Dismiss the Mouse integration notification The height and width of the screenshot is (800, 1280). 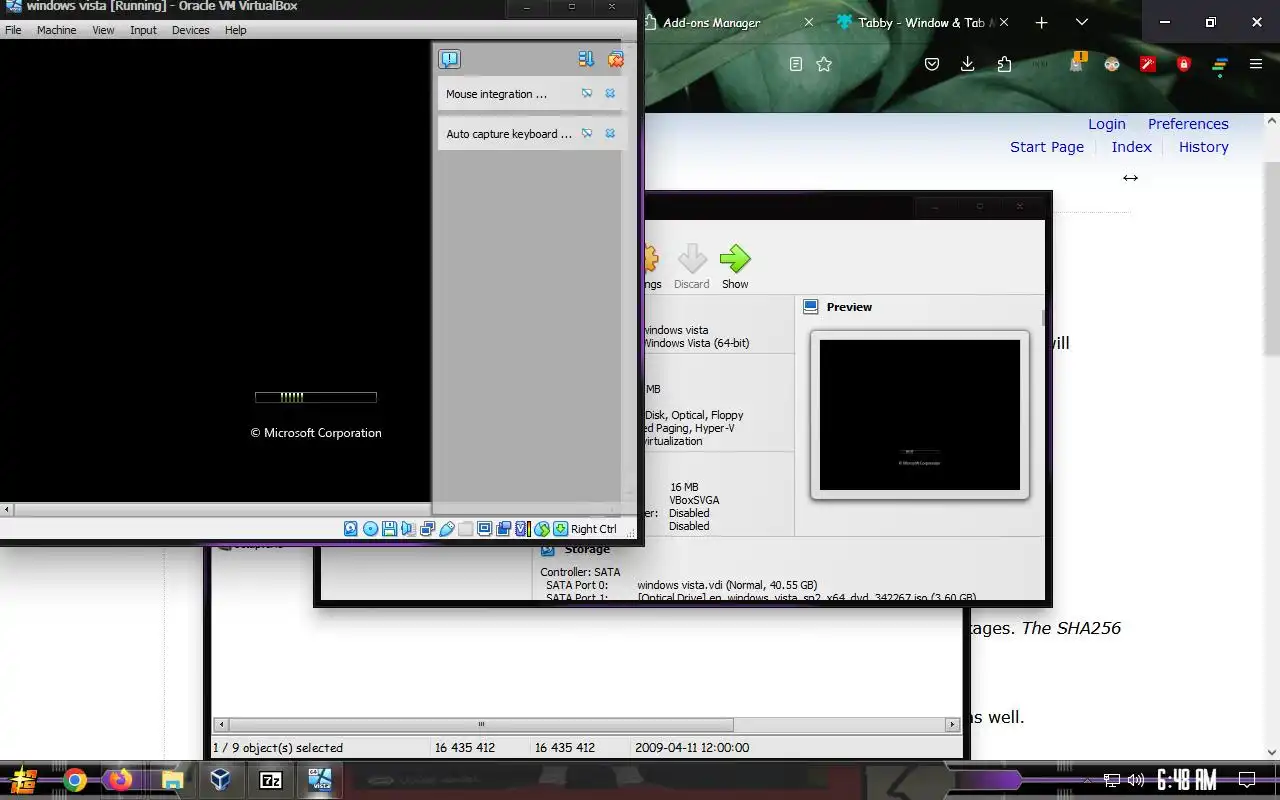610,94
